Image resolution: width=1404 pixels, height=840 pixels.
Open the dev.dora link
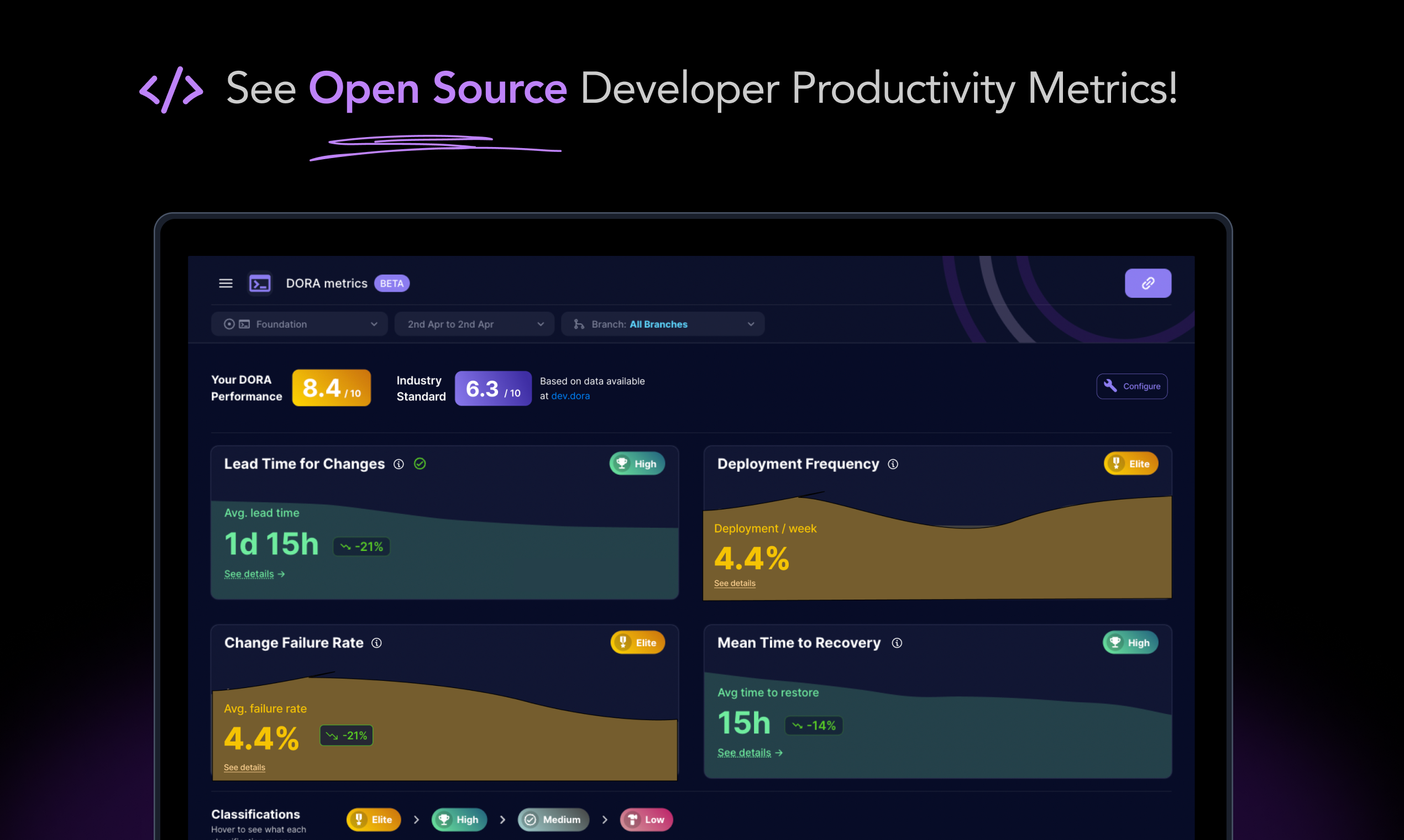pyautogui.click(x=570, y=396)
